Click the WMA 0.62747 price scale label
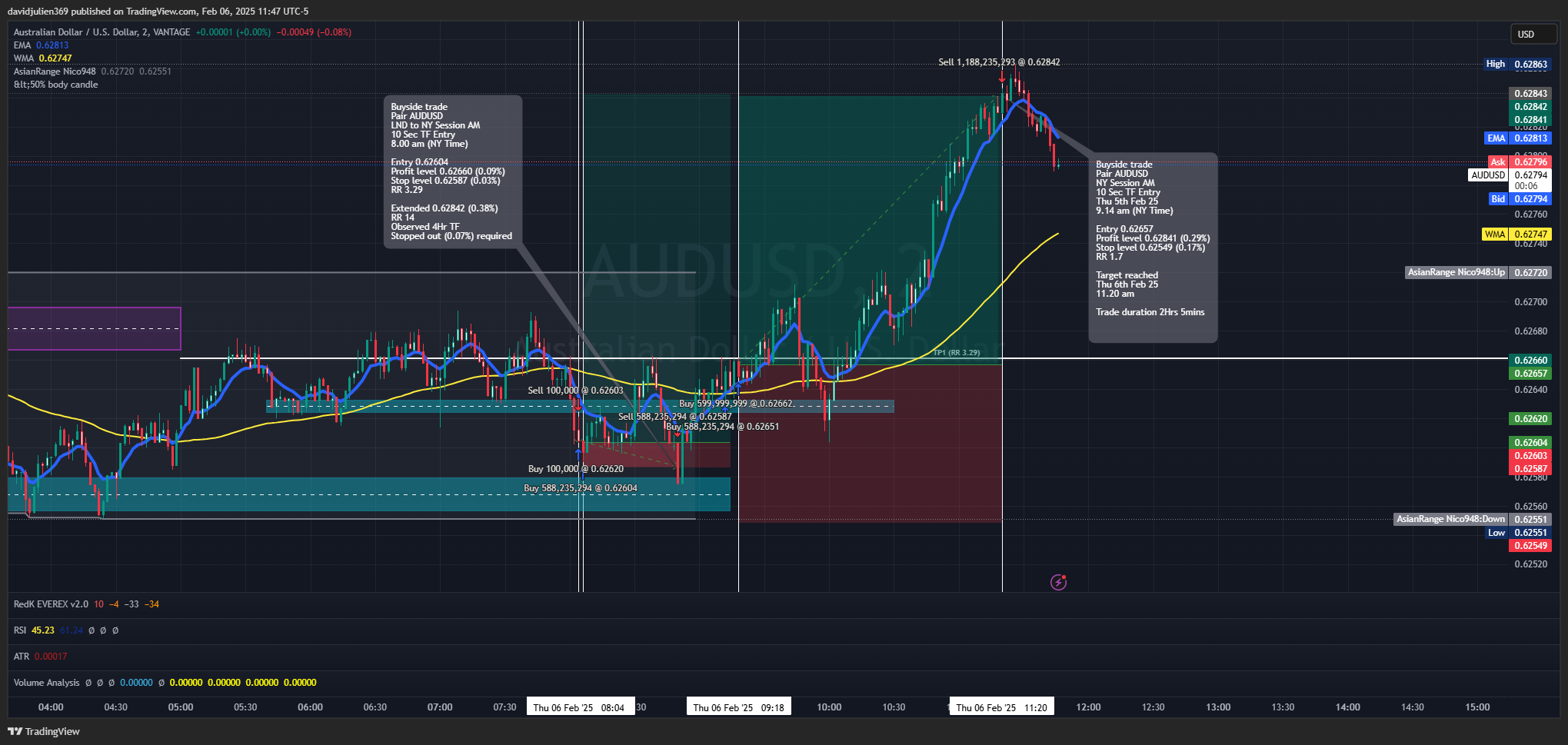Screen dimensions: 1568x745 point(1516,234)
